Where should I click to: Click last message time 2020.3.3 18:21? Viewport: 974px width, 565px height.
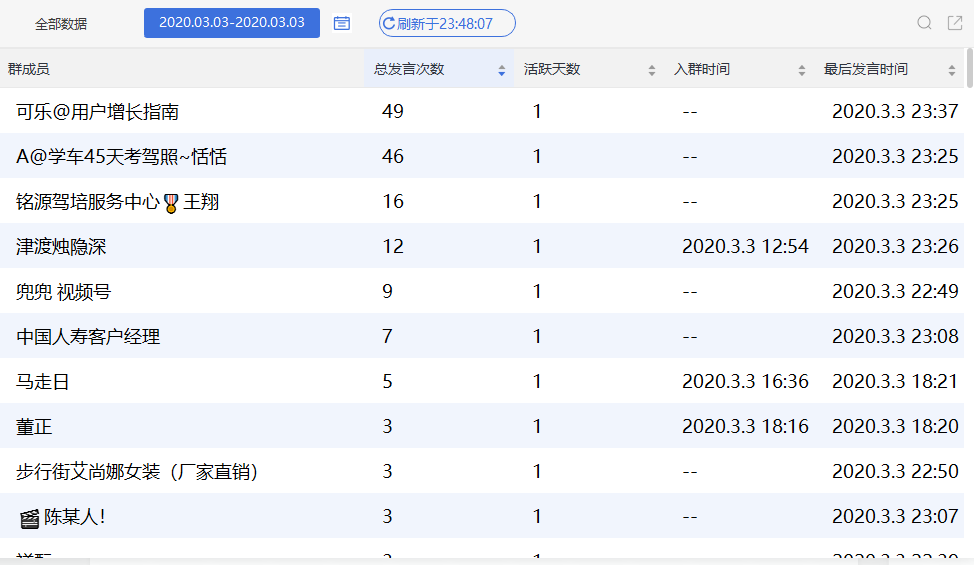pyautogui.click(x=895, y=381)
